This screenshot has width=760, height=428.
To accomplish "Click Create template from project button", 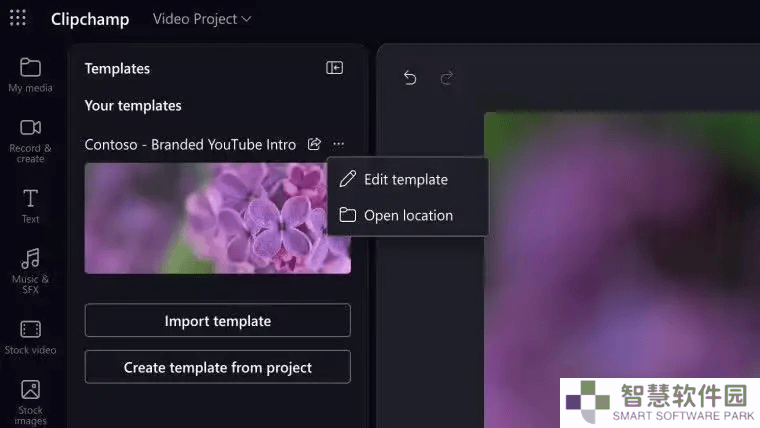I will point(218,367).
